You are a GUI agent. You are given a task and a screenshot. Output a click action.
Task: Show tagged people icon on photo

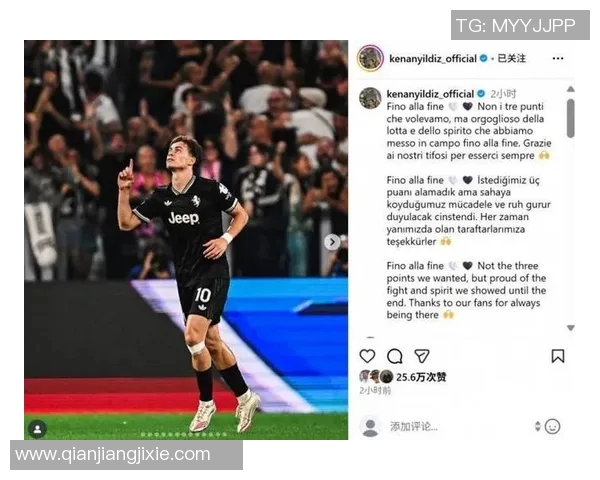(x=38, y=429)
